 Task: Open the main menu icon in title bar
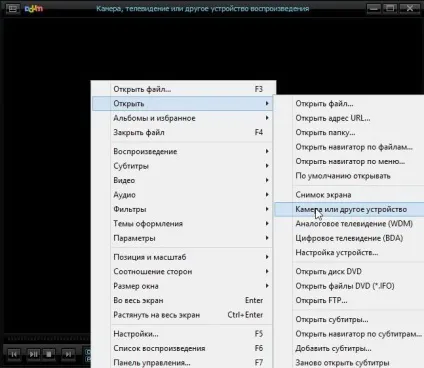pos(13,8)
